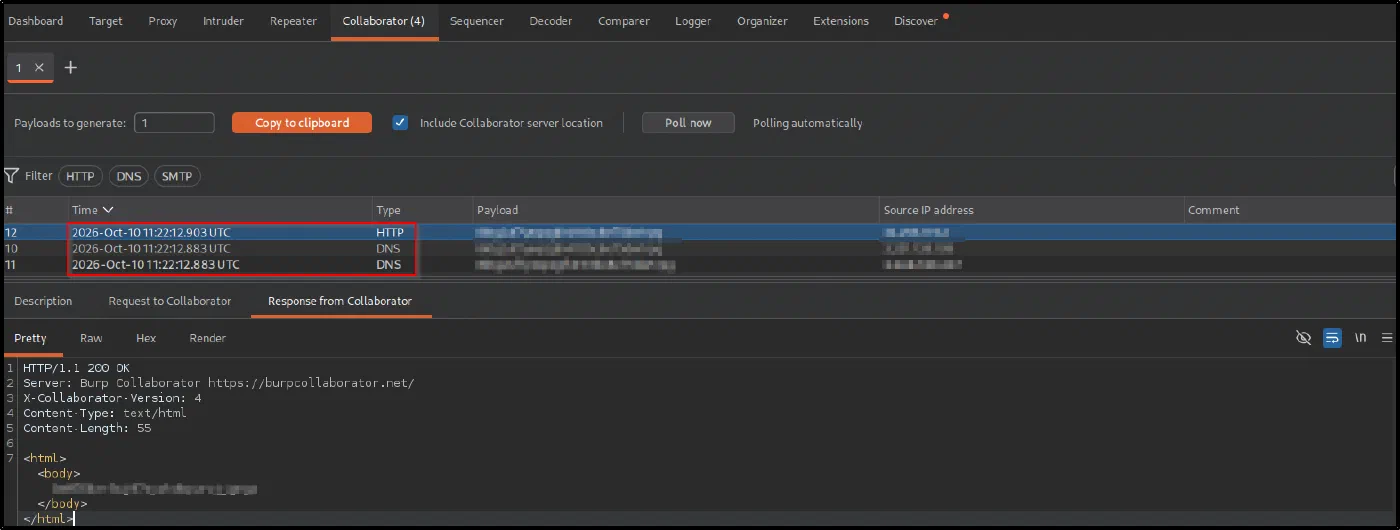Switch to the Extensions tab
Image resolution: width=1400 pixels, height=530 pixels.
(841, 21)
